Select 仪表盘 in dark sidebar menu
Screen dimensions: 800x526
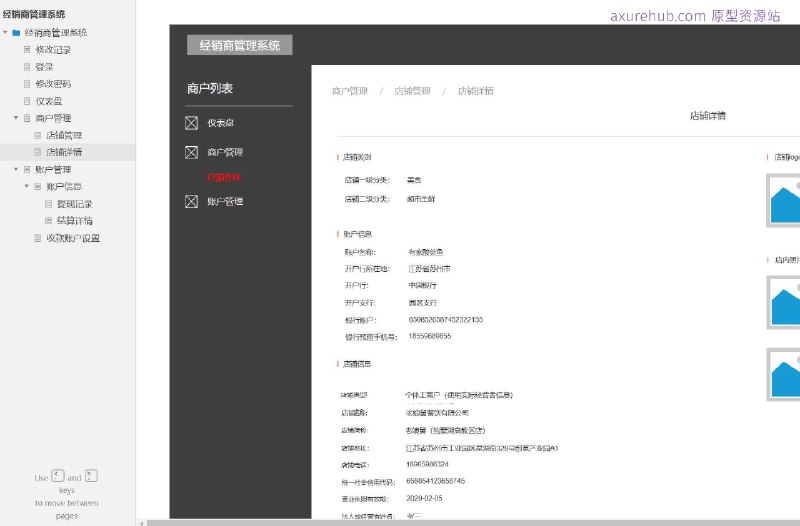pyautogui.click(x=220, y=123)
